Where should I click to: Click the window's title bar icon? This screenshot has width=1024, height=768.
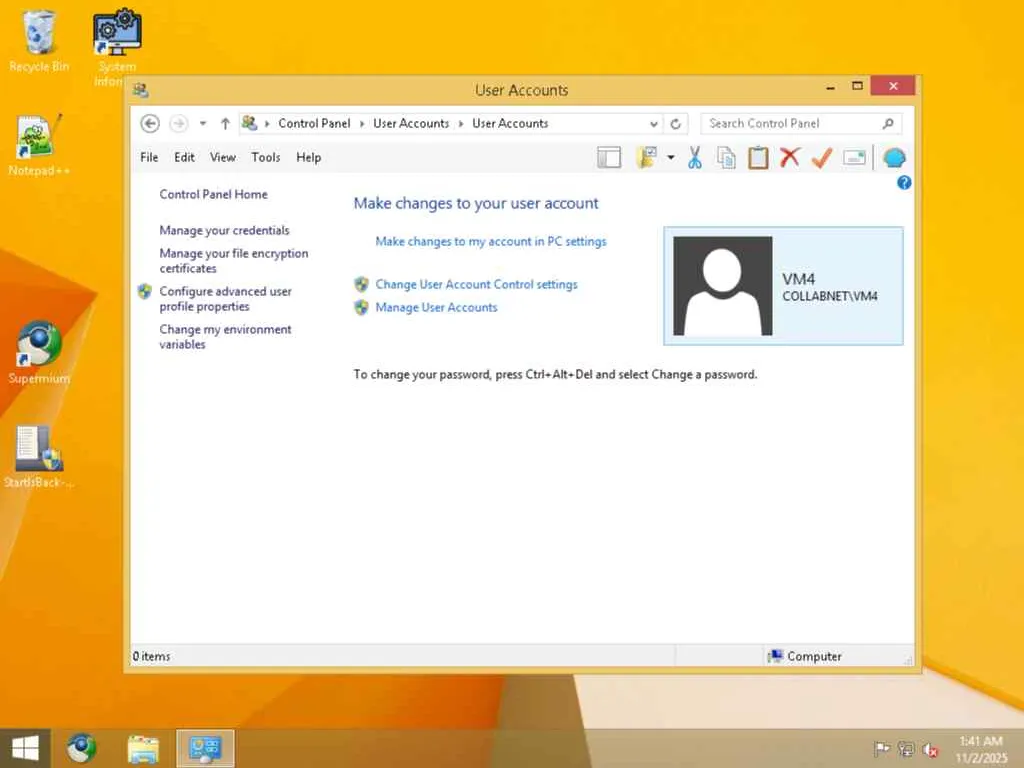(140, 90)
